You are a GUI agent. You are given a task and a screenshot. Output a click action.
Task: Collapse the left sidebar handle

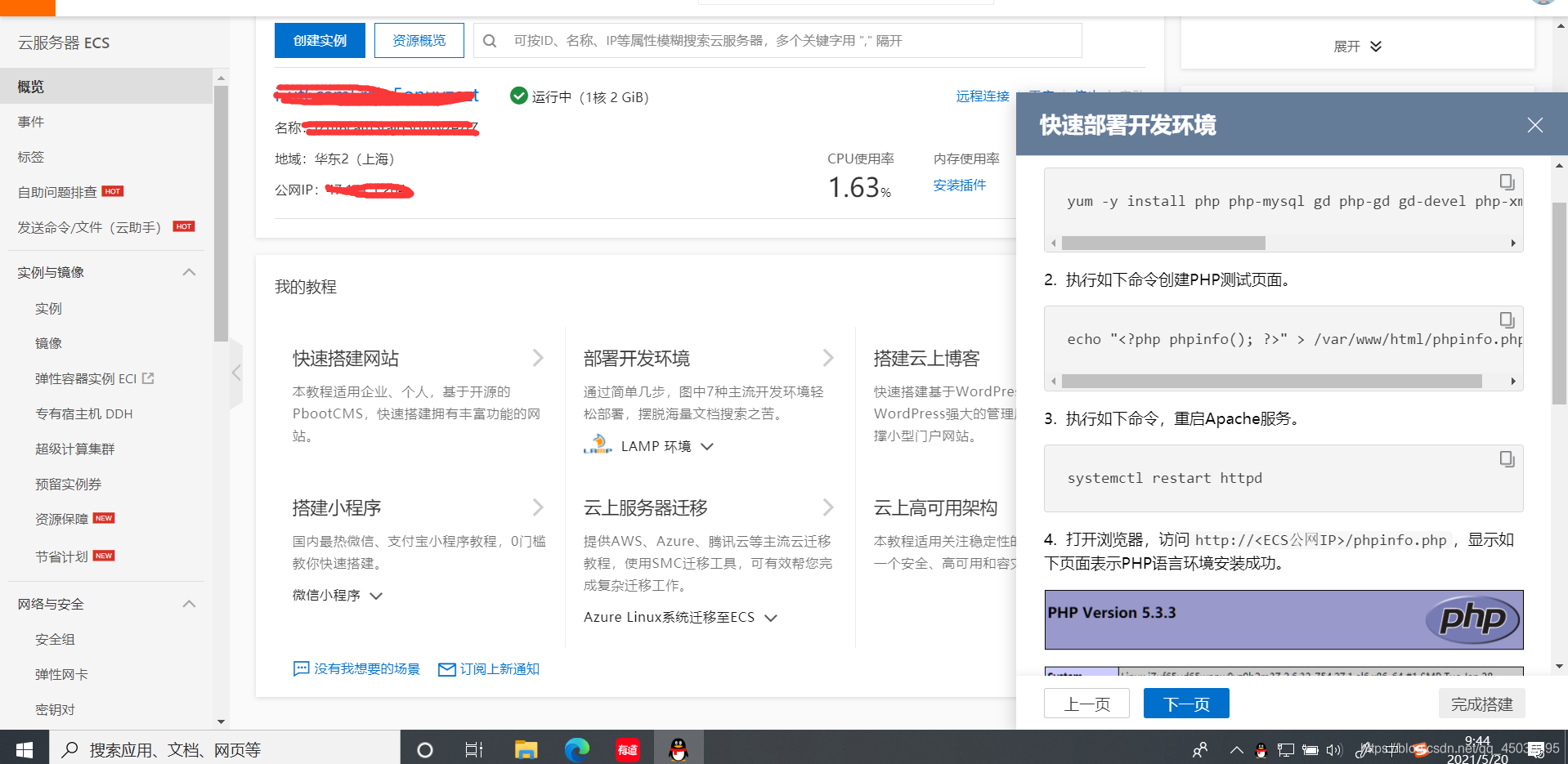click(236, 373)
